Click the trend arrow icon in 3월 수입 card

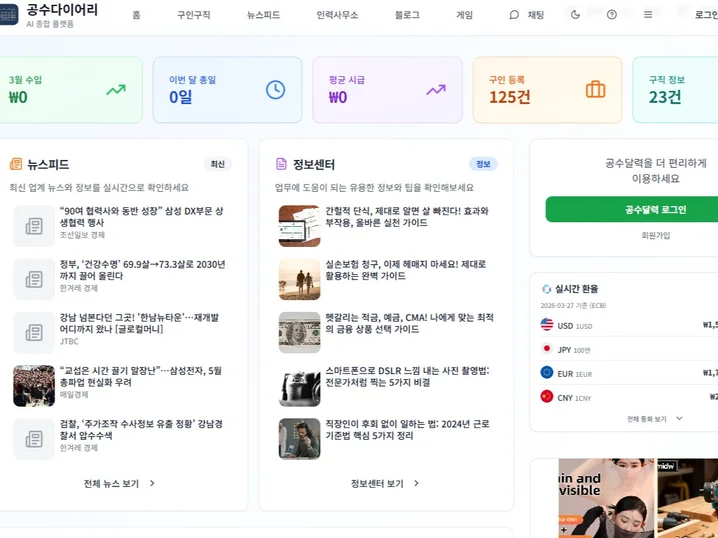[x=116, y=90]
